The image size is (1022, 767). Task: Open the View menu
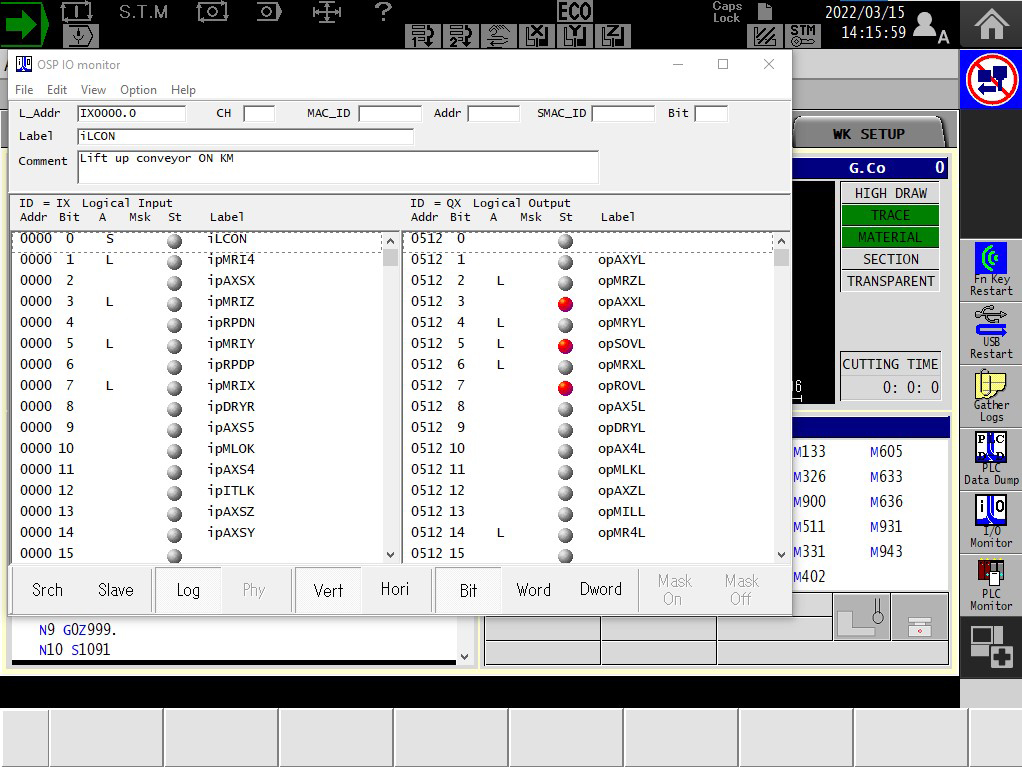point(93,89)
